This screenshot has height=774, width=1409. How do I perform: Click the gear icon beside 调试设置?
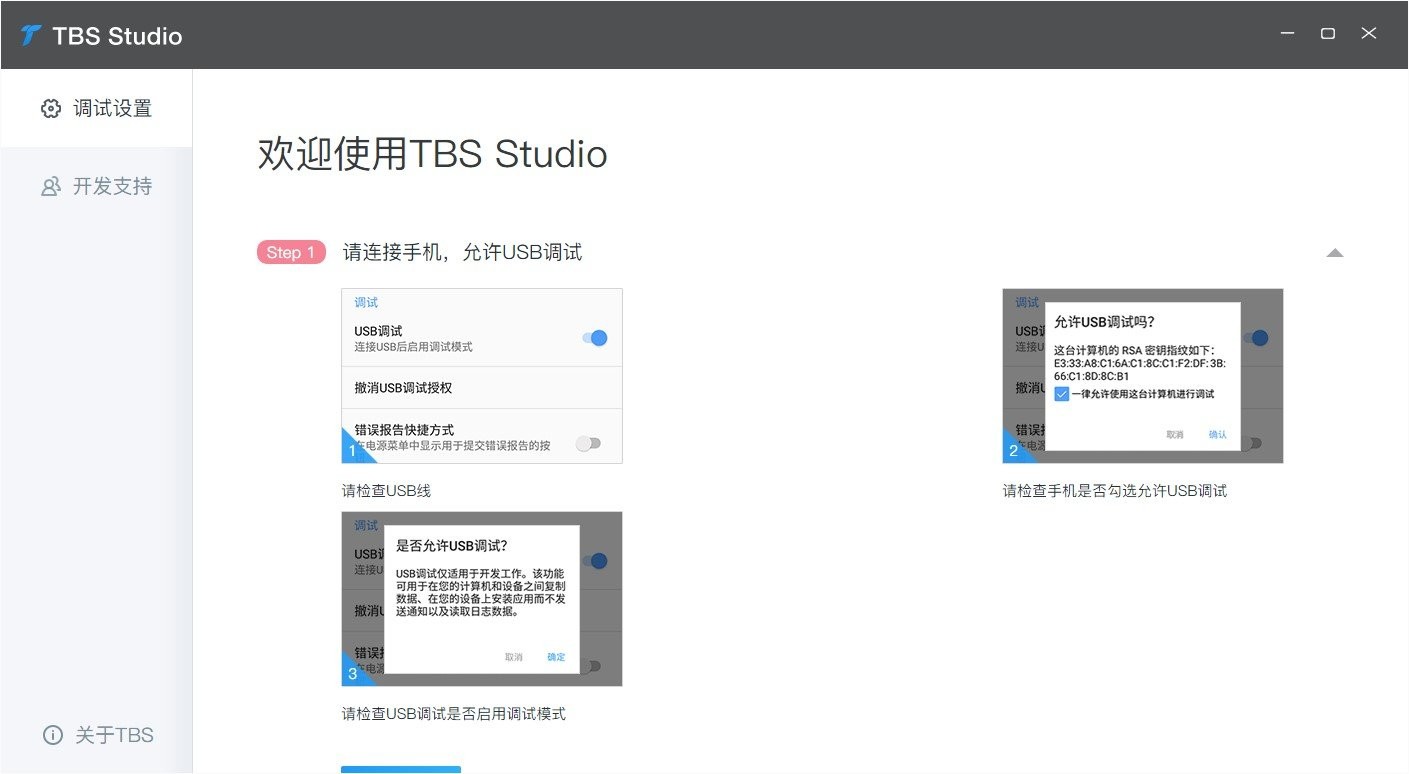coord(51,108)
